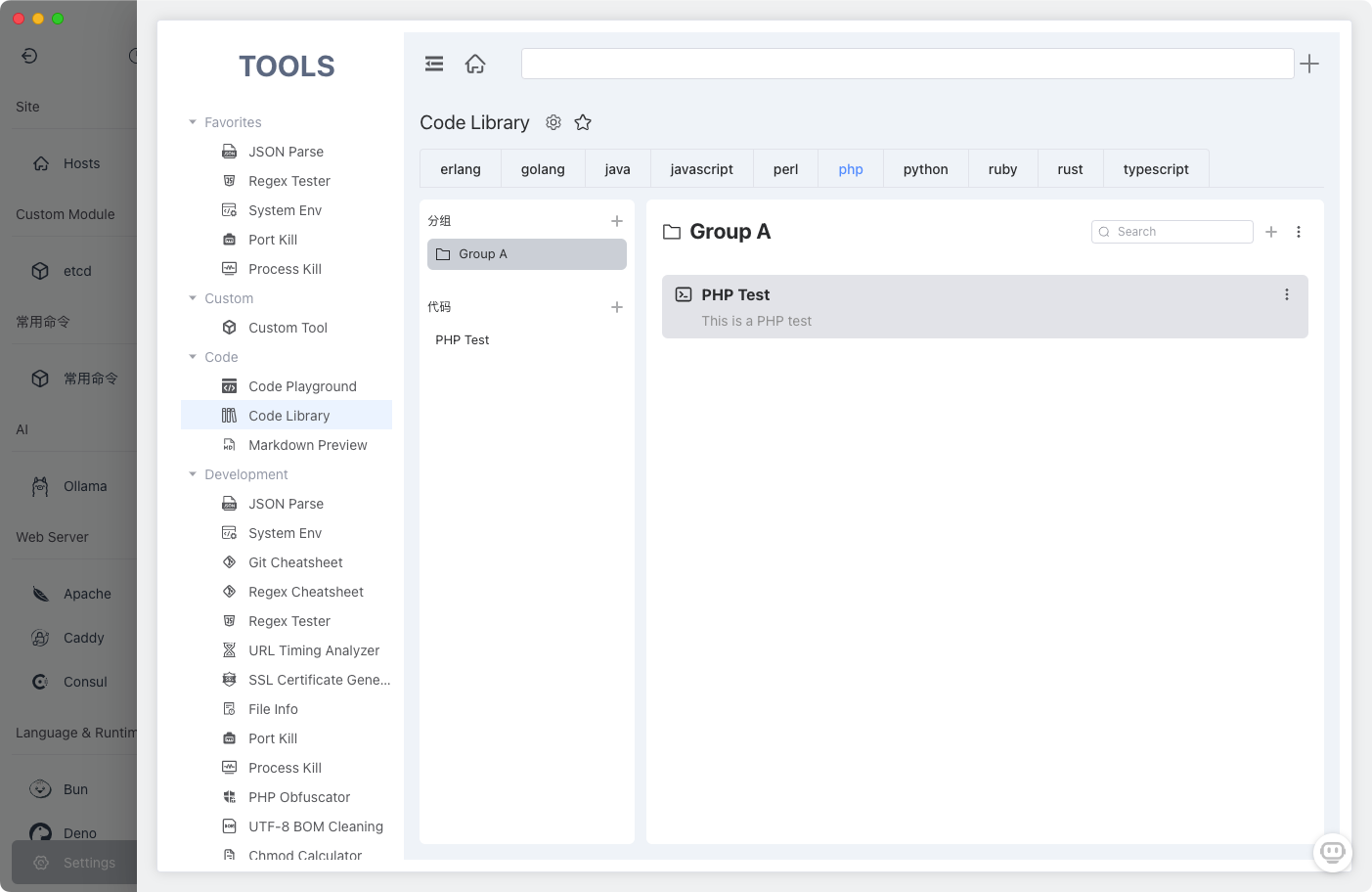Click the UTF-8 BOM Cleaning icon
1372x892 pixels.
[229, 826]
